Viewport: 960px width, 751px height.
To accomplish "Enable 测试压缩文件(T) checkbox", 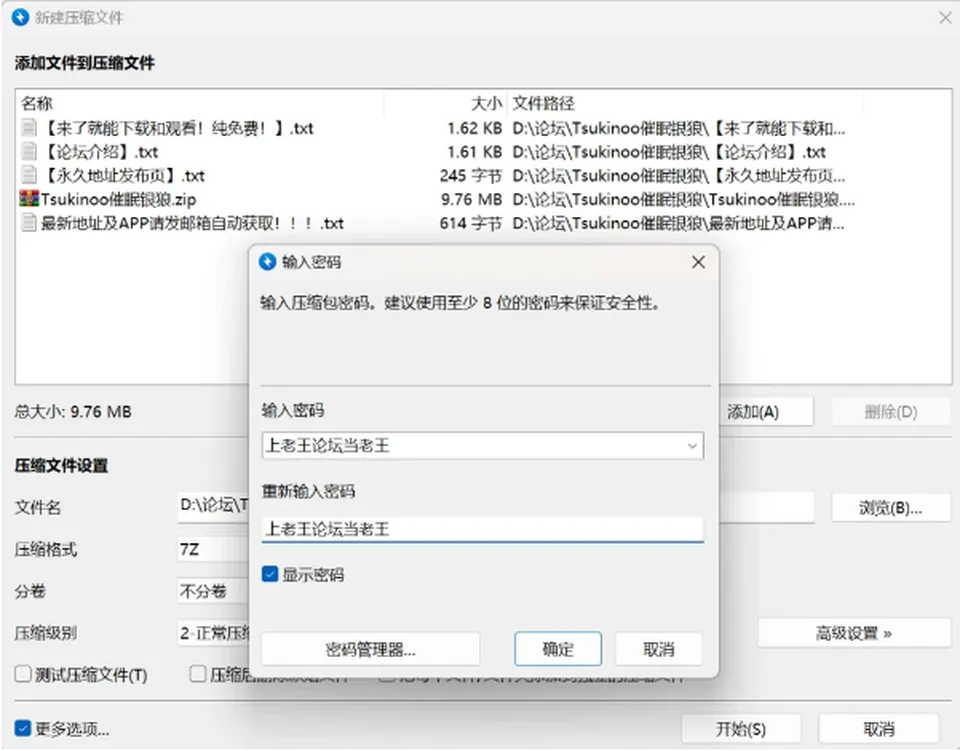I will pos(23,674).
